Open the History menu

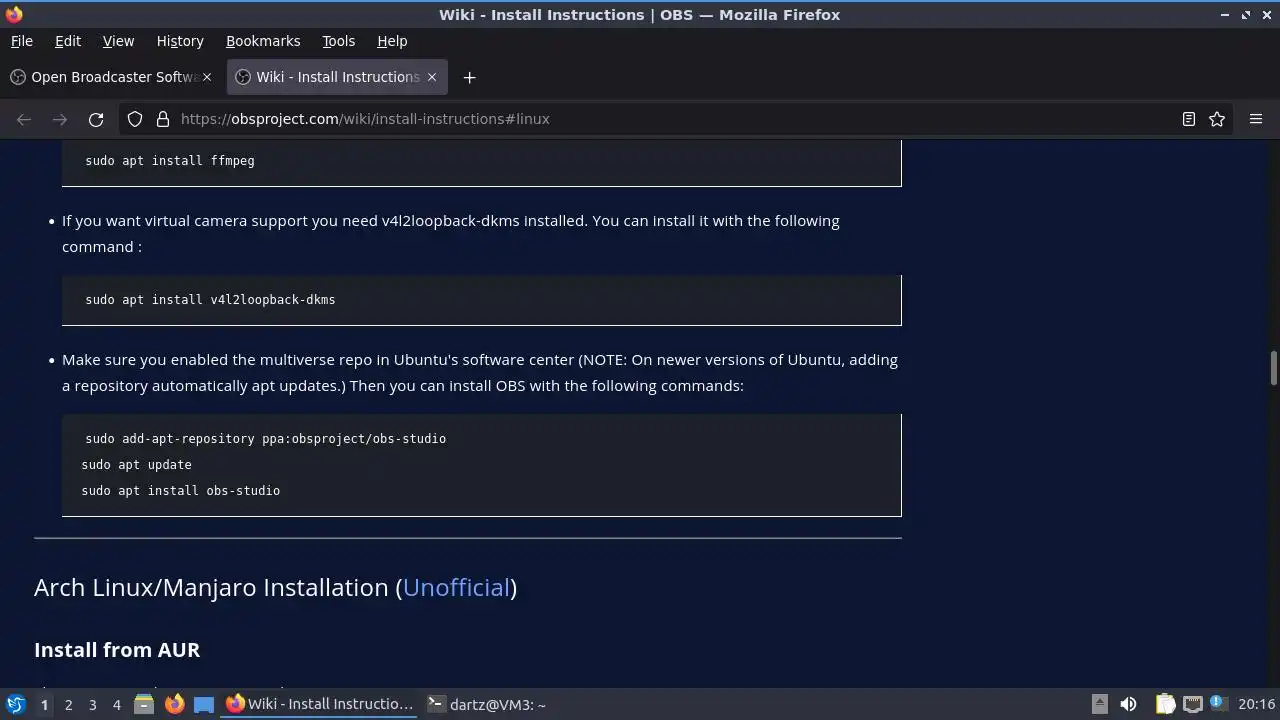click(x=180, y=41)
